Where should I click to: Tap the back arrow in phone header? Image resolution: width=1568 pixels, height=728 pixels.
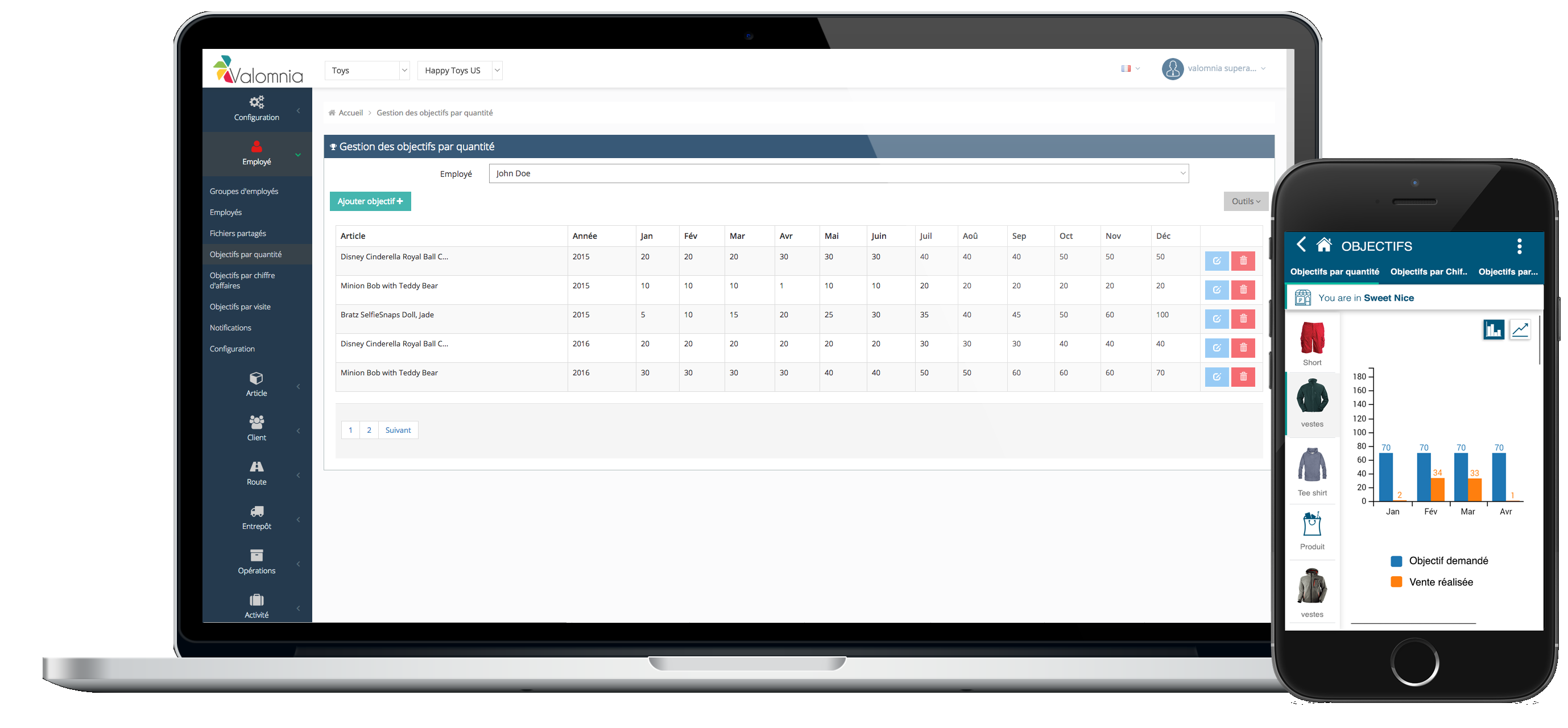1301,245
